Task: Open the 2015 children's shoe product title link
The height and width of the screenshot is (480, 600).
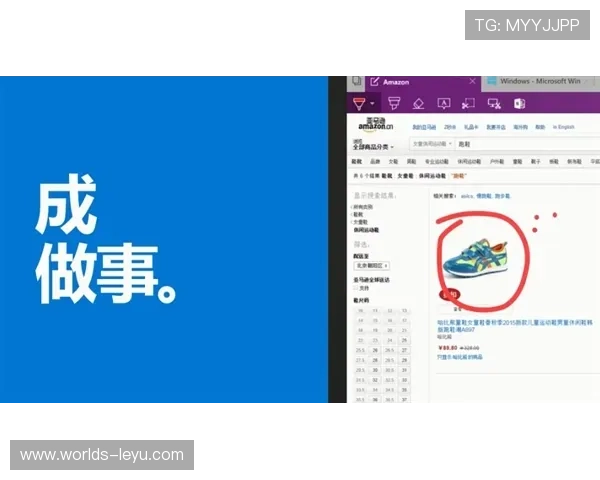Action: tap(515, 326)
